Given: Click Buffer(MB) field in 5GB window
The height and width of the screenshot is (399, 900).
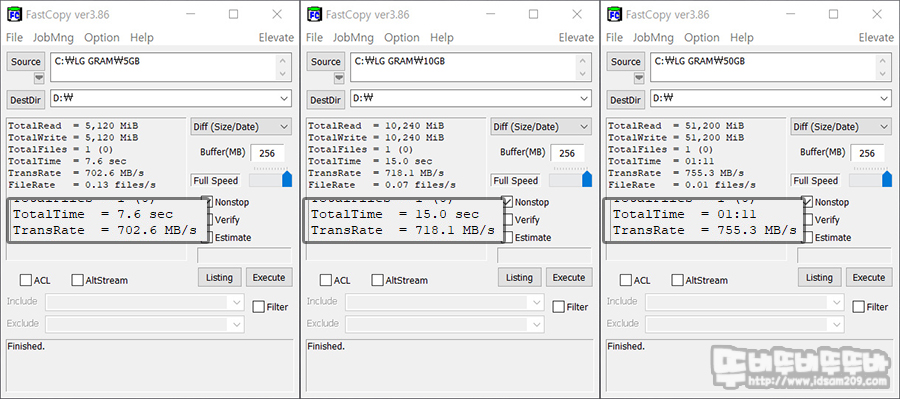Looking at the screenshot, I should coord(267,153).
